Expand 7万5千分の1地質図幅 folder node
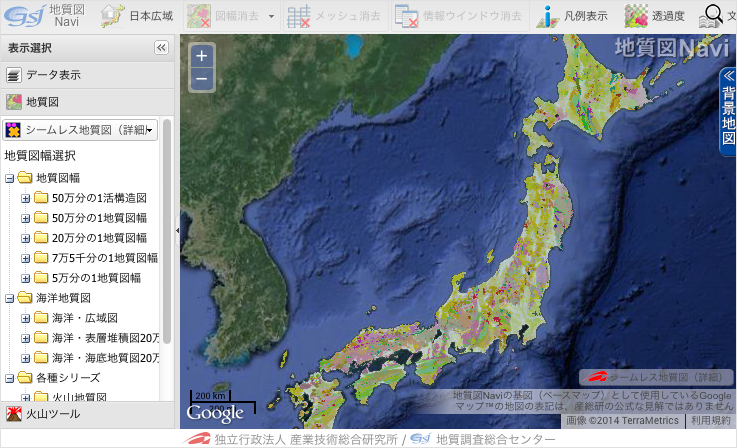The height and width of the screenshot is (448, 737). tap(25, 258)
